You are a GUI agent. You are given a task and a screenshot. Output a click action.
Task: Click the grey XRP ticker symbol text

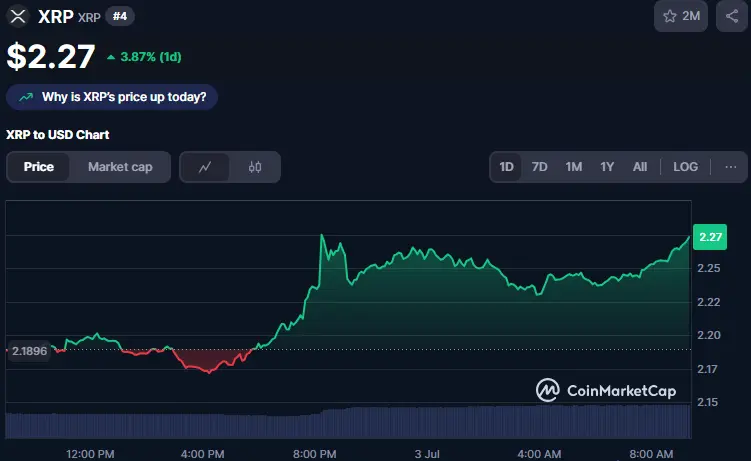[89, 18]
